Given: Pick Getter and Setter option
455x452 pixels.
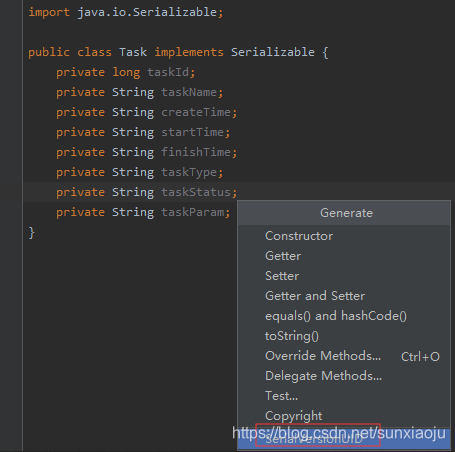Looking at the screenshot, I should click(344, 296).
